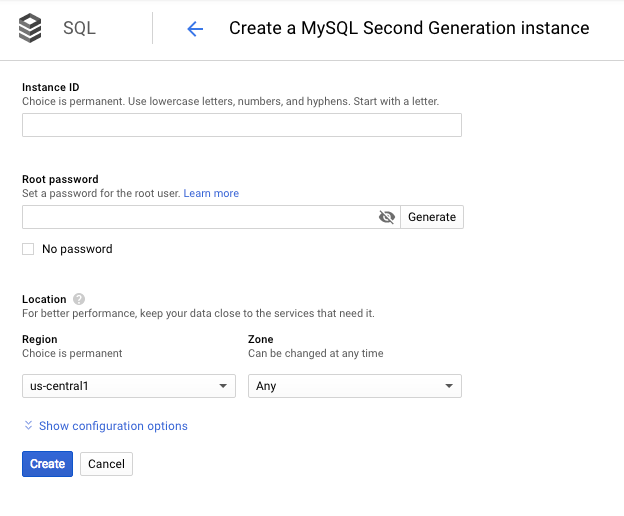
Task: Click the 'Choice is permanent' text under Region
Action: (72, 353)
